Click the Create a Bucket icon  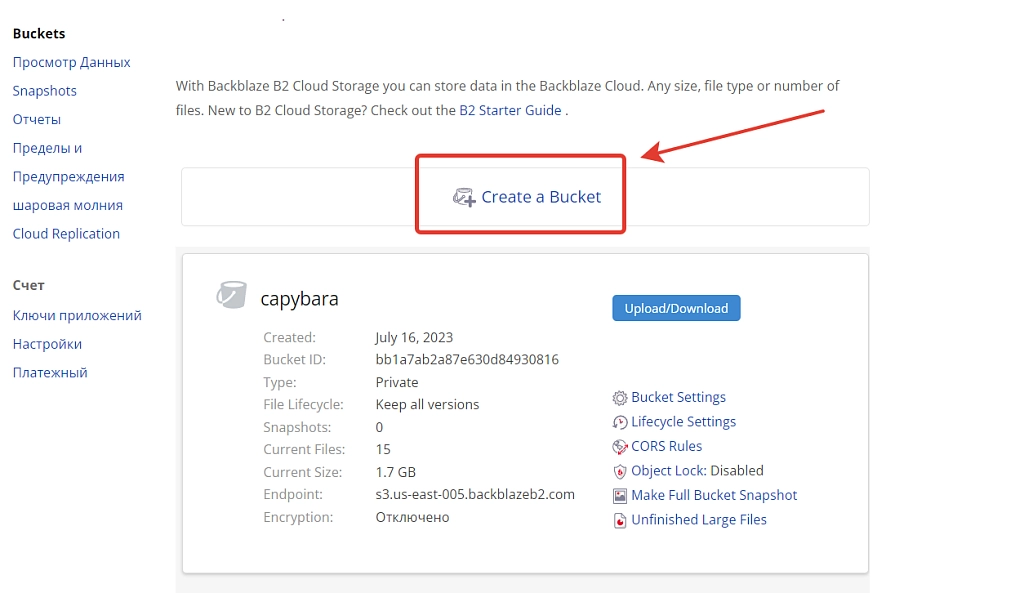click(464, 197)
